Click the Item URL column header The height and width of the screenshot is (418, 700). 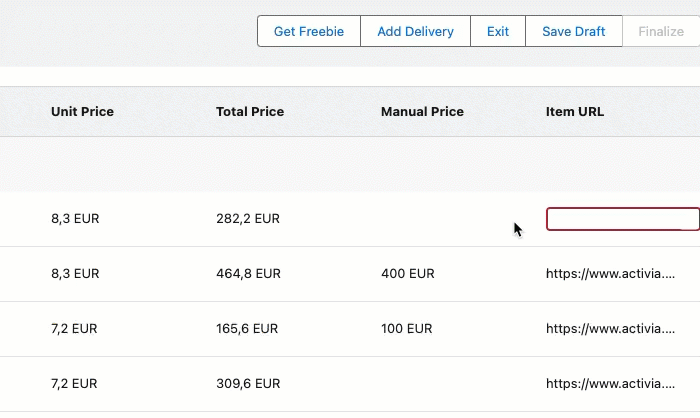click(x=575, y=112)
